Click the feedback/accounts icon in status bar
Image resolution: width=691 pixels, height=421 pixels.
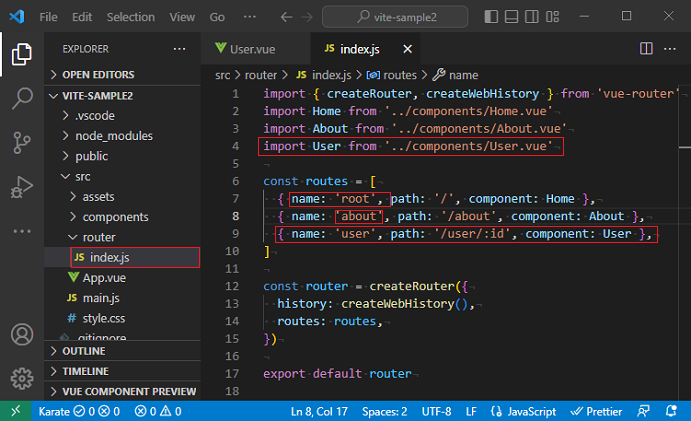coord(643,411)
